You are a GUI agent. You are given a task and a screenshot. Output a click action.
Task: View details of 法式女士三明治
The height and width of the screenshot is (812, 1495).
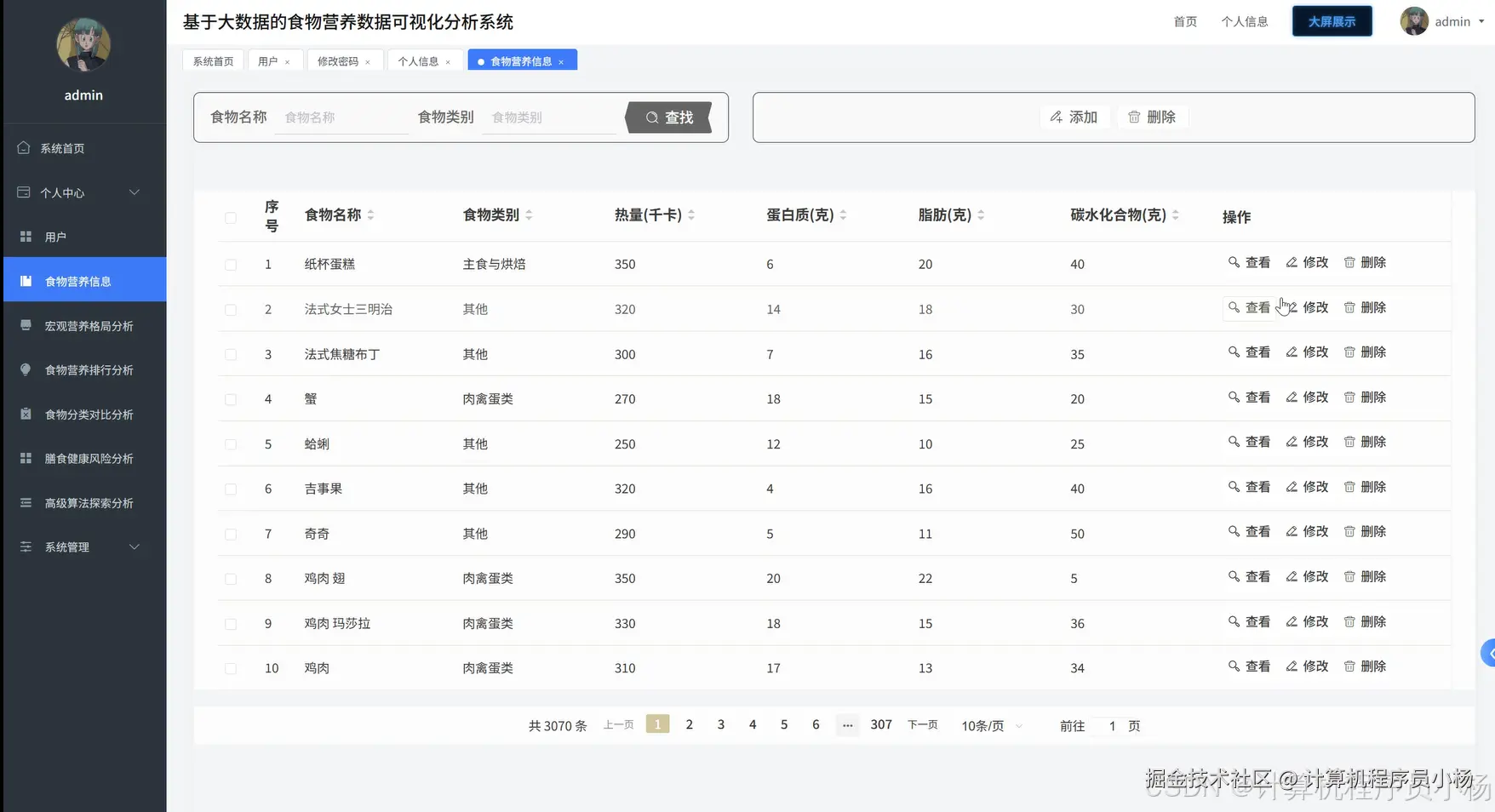(x=1249, y=307)
